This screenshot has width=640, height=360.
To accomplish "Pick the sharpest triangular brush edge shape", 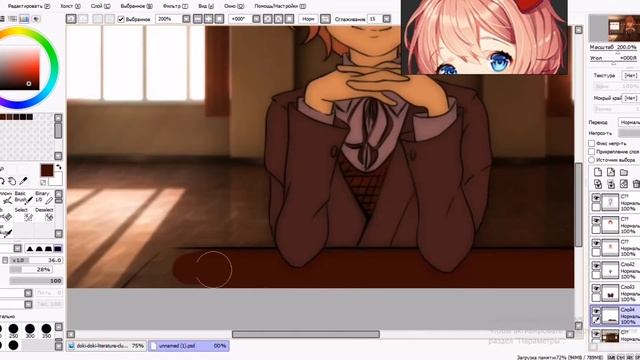I will pyautogui.click(x=30, y=249).
